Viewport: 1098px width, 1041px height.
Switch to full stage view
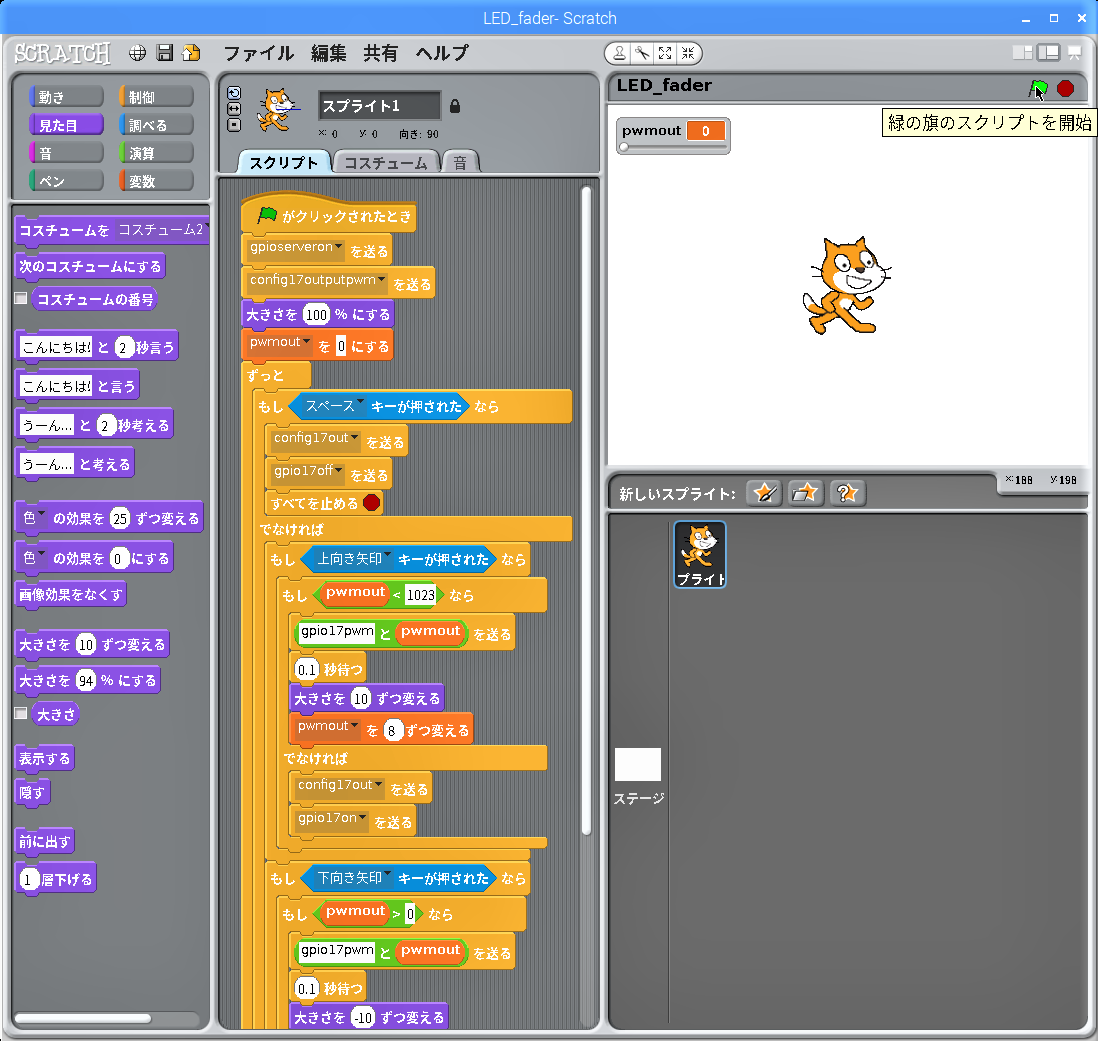[x=1048, y=53]
